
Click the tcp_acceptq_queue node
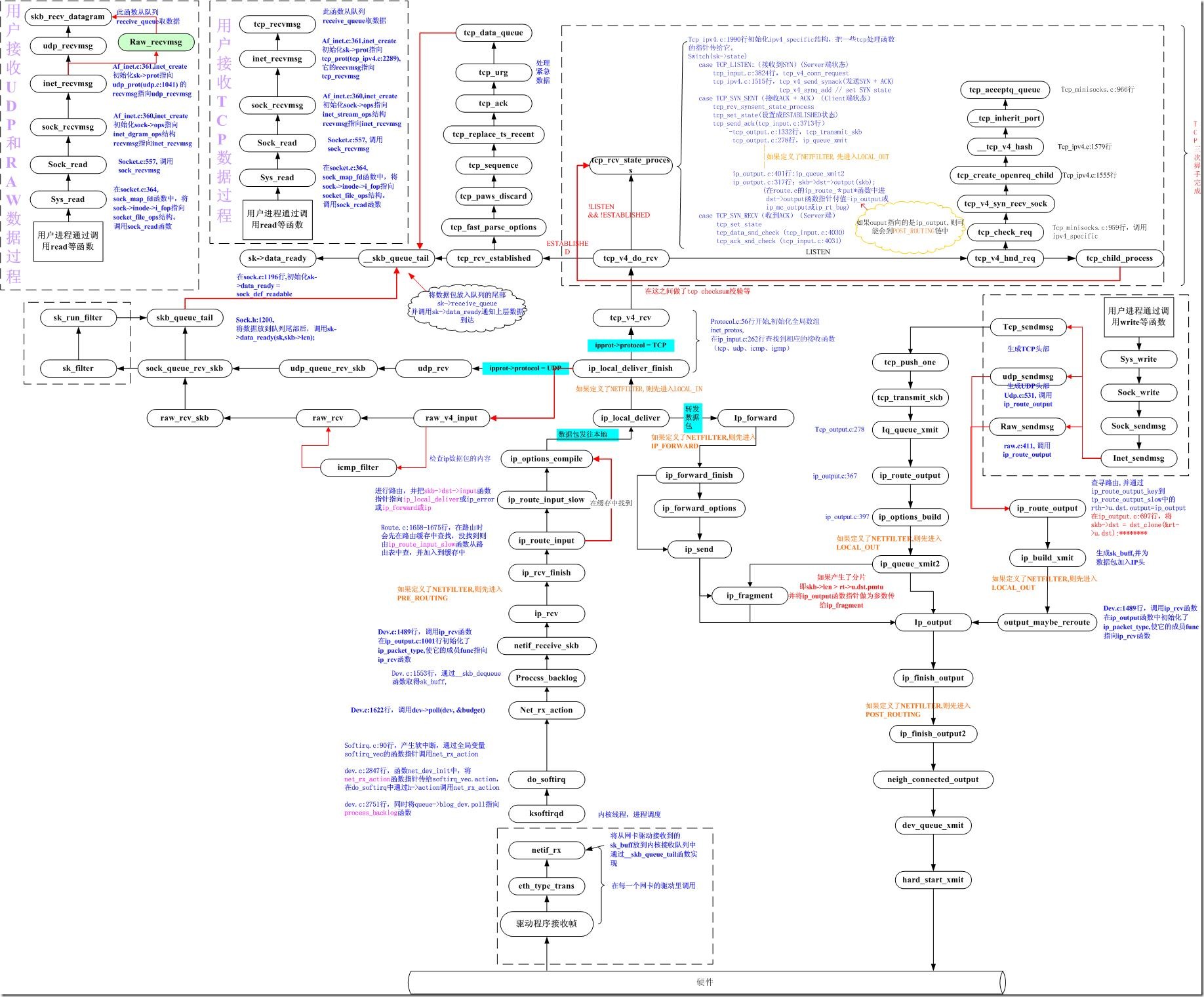(x=1005, y=90)
